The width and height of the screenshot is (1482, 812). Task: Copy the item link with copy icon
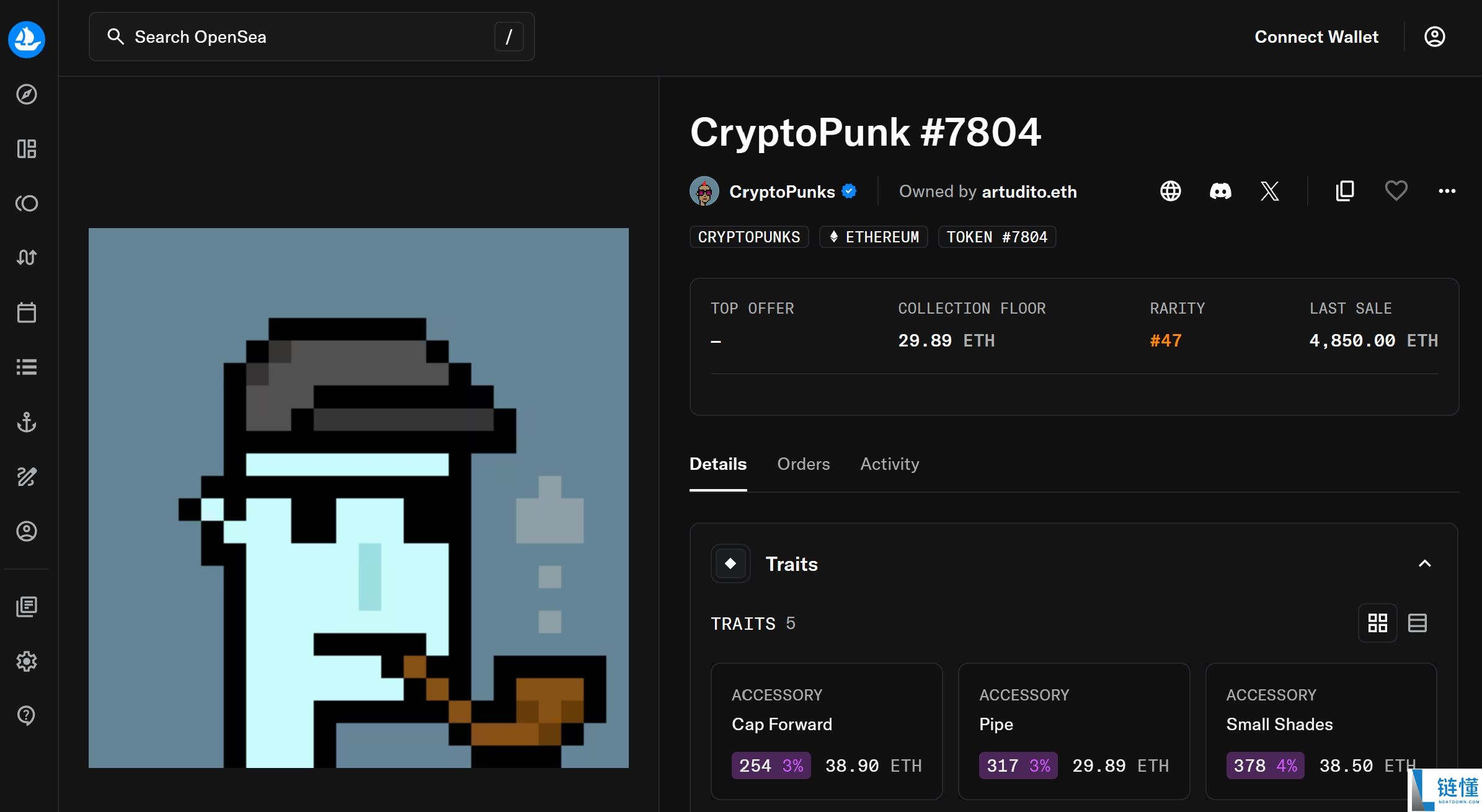tap(1345, 191)
